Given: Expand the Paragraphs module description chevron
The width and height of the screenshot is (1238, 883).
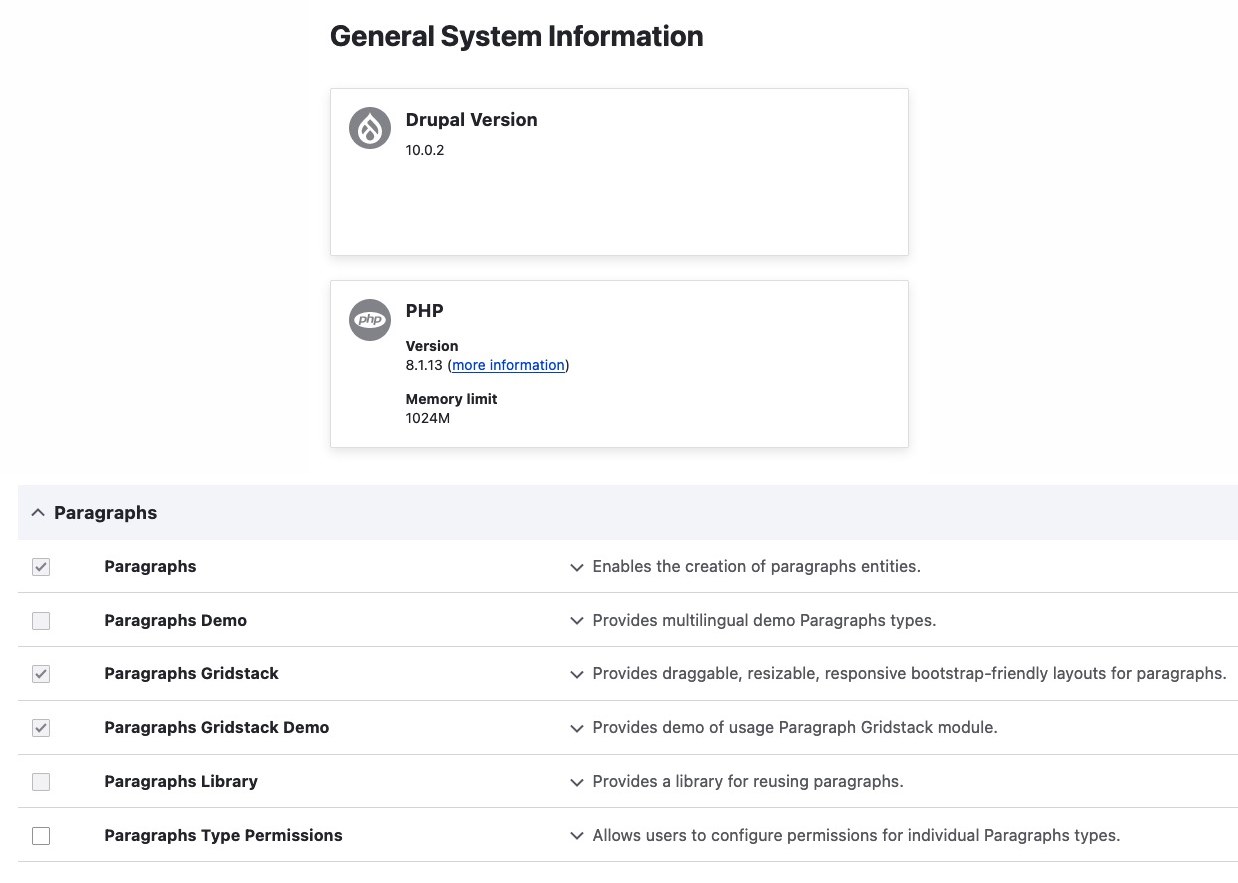Looking at the screenshot, I should click(x=576, y=567).
